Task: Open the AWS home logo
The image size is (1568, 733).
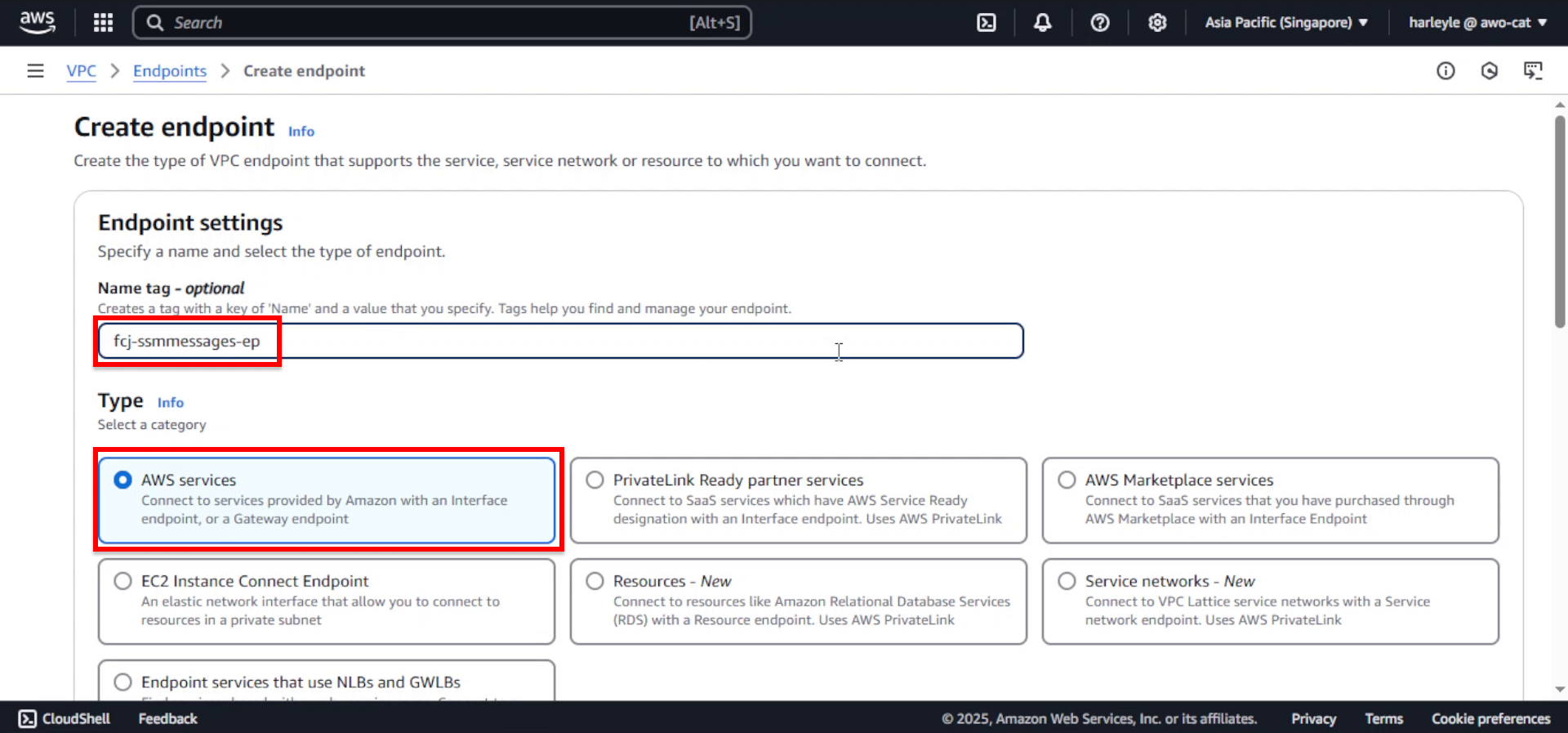Action: pyautogui.click(x=38, y=22)
